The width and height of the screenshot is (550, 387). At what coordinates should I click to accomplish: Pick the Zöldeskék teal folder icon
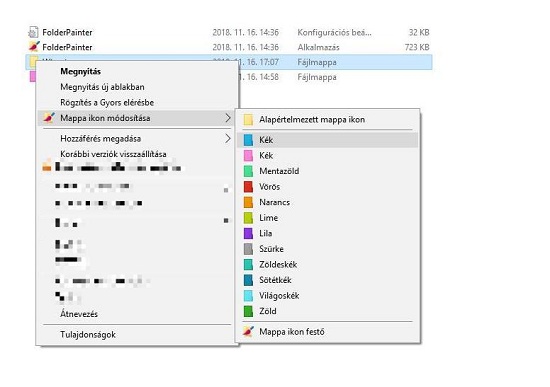coord(248,265)
